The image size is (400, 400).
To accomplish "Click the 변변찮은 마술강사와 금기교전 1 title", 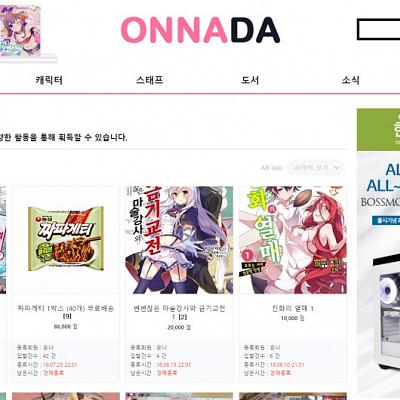I will coord(179,312).
